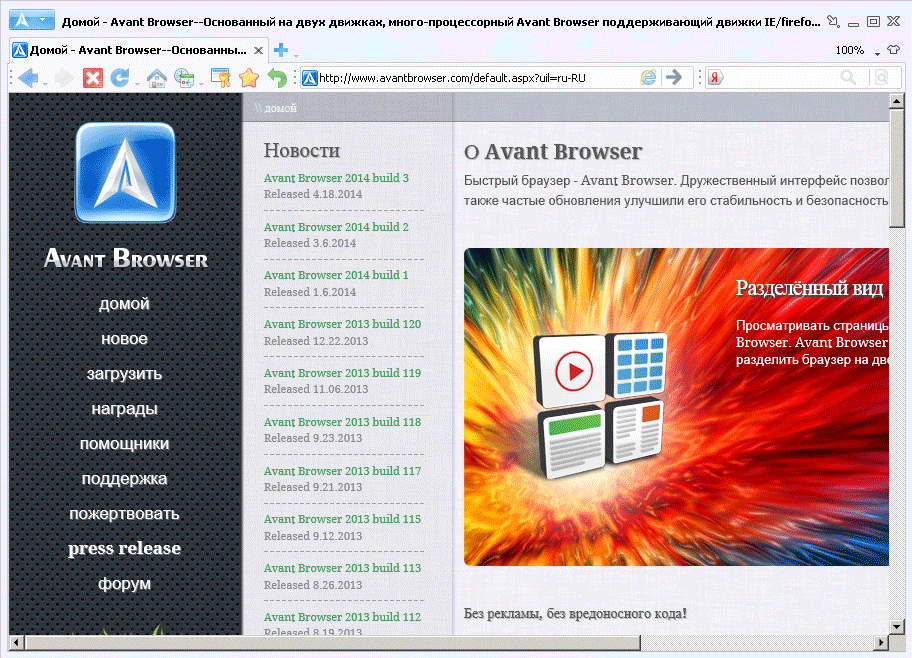The width and height of the screenshot is (912, 658).
Task: Click the Avant logo in the address bar
Action: [x=310, y=77]
